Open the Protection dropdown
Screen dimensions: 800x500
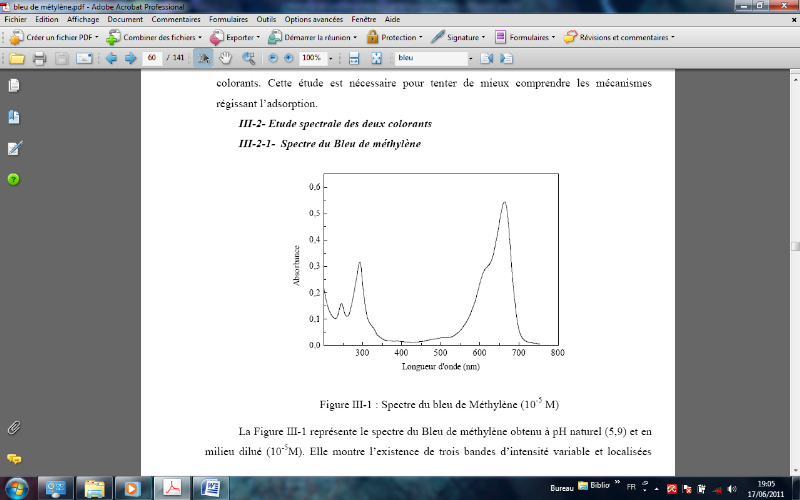click(x=394, y=37)
